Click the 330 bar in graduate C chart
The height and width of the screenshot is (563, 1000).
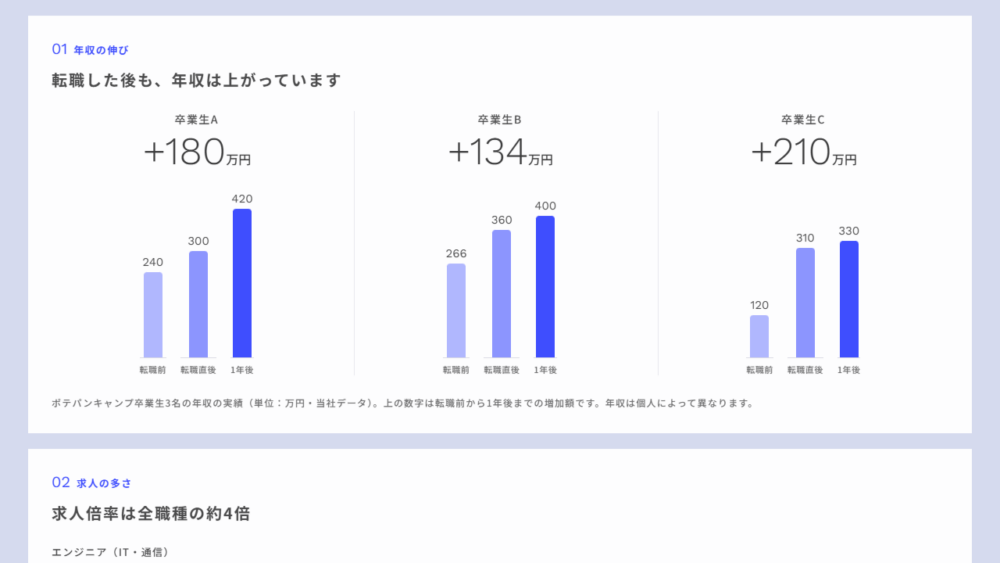849,299
